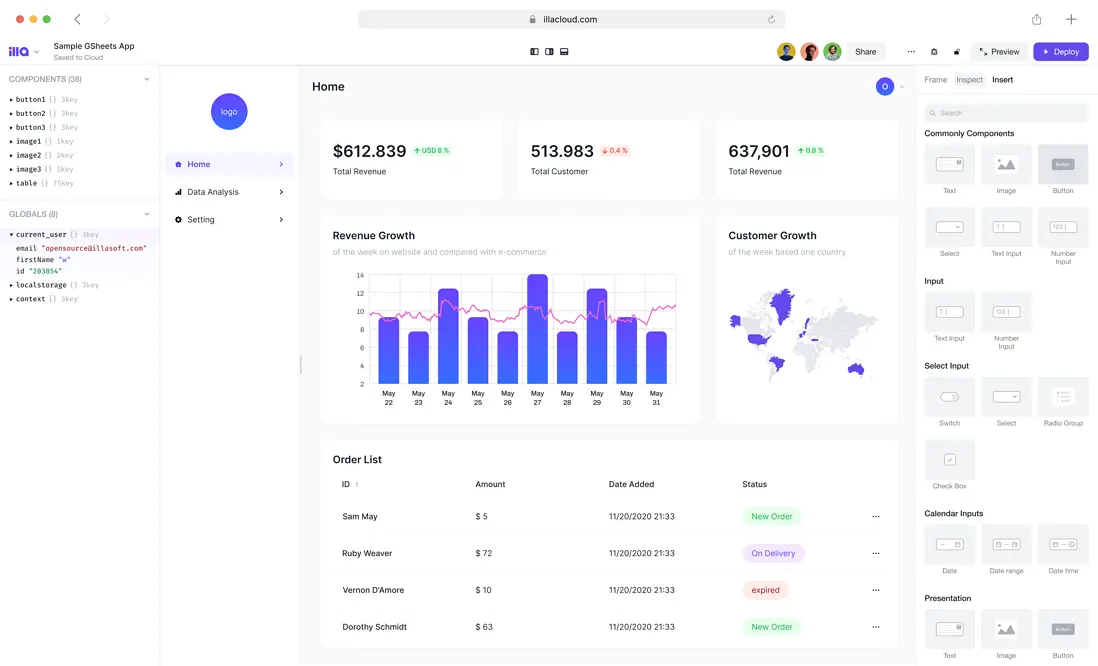Open the debug bug icon near Preview
The height and width of the screenshot is (666, 1098).
point(934,51)
